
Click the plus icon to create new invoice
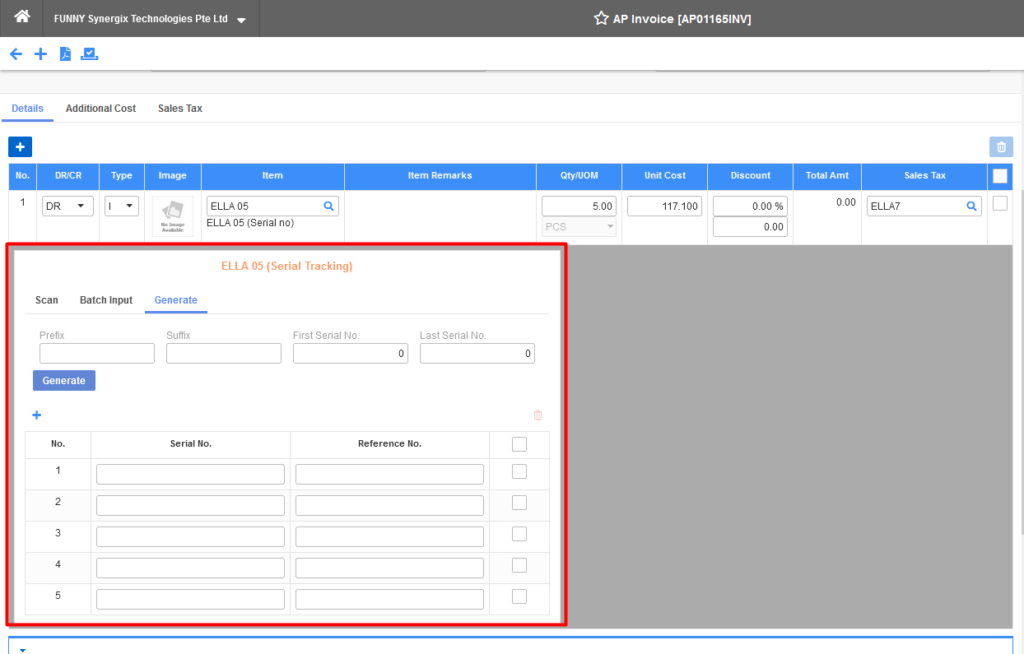click(40, 53)
